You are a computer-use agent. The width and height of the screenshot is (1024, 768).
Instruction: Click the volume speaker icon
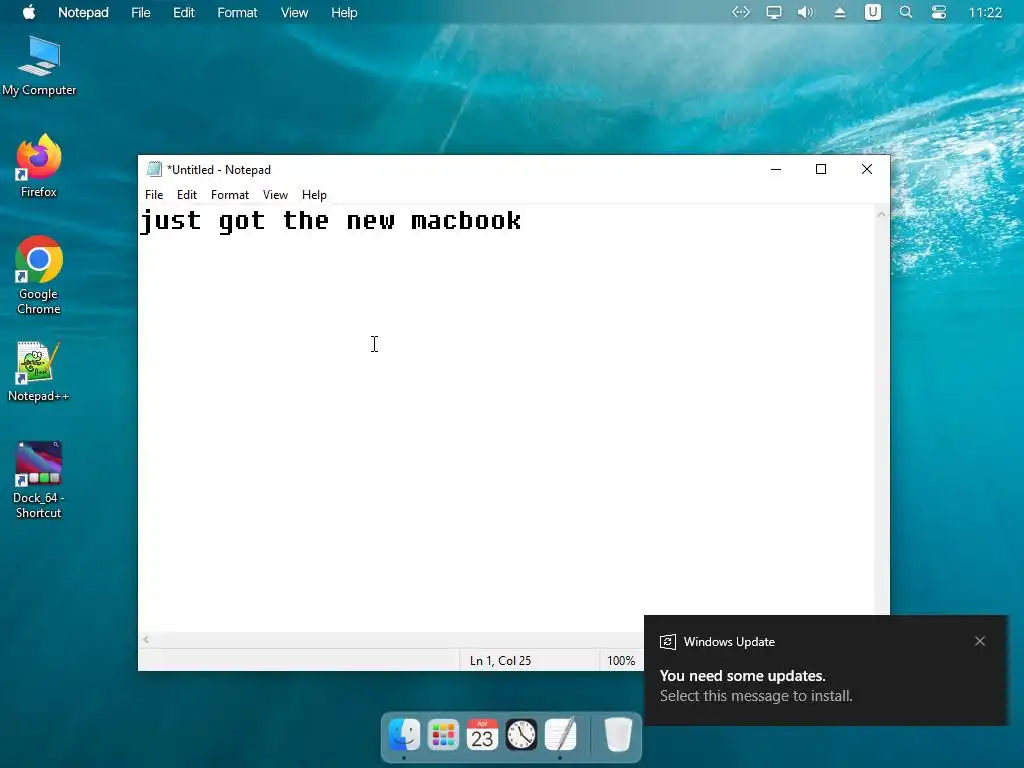pos(806,12)
